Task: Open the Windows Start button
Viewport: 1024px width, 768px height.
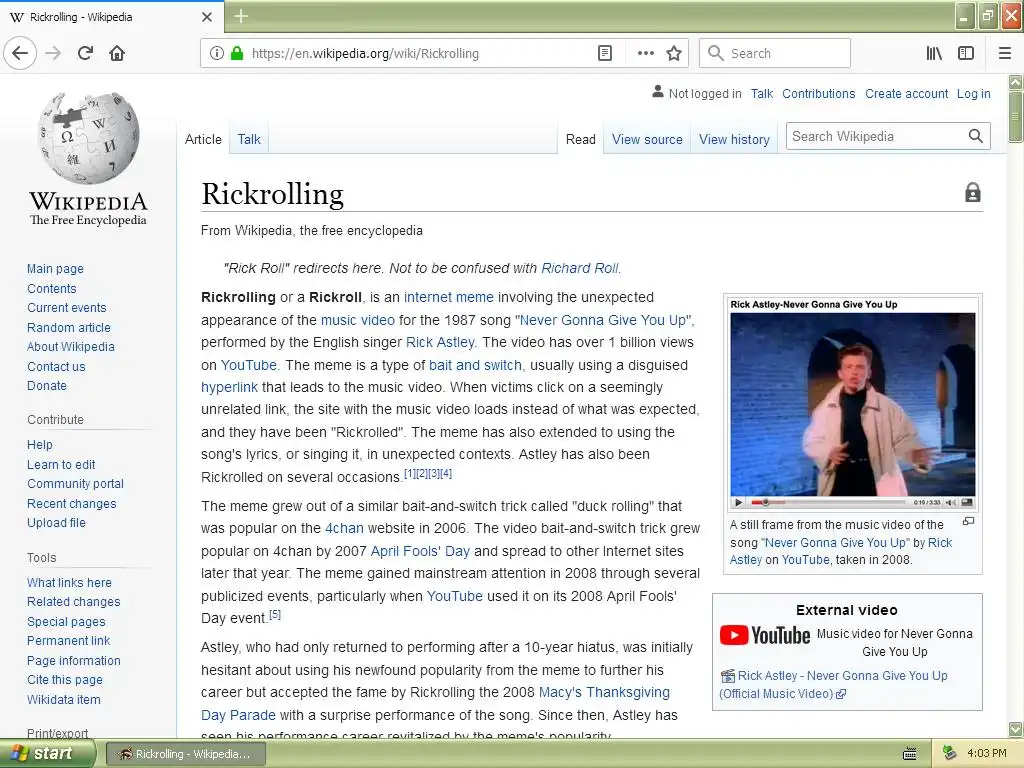Action: [46, 754]
